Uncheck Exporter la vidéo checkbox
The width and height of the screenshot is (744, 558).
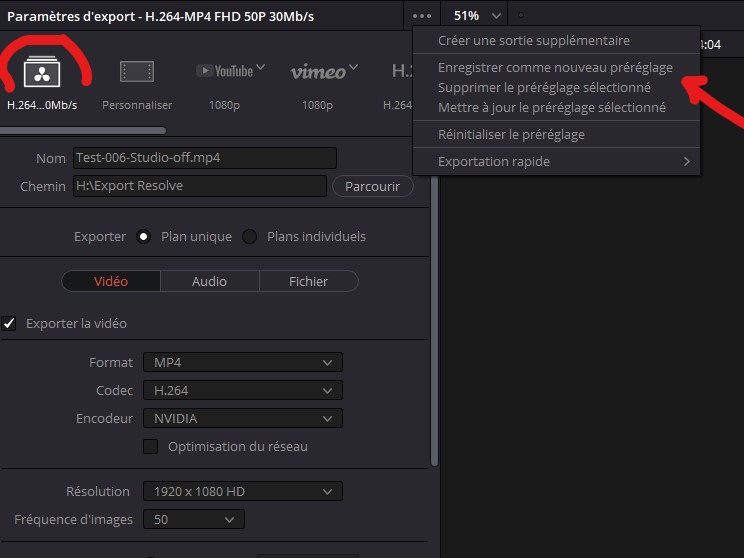[x=10, y=323]
